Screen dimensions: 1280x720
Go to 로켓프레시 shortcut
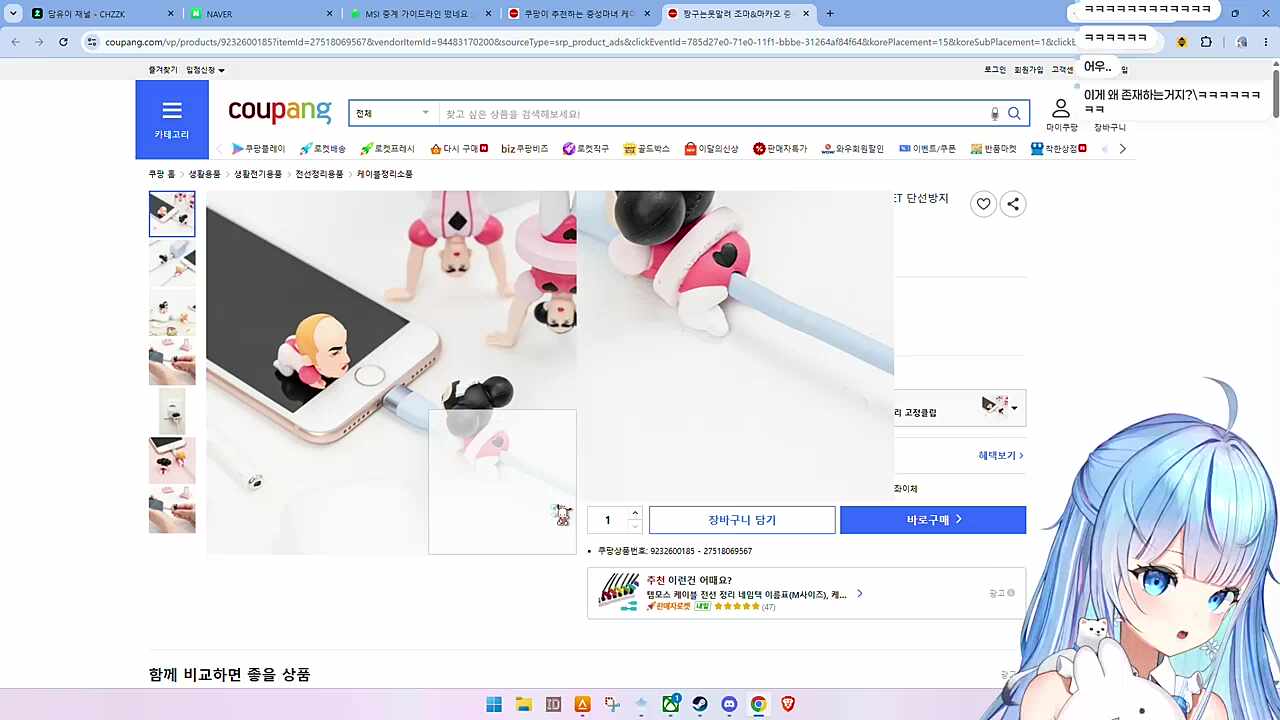[388, 149]
